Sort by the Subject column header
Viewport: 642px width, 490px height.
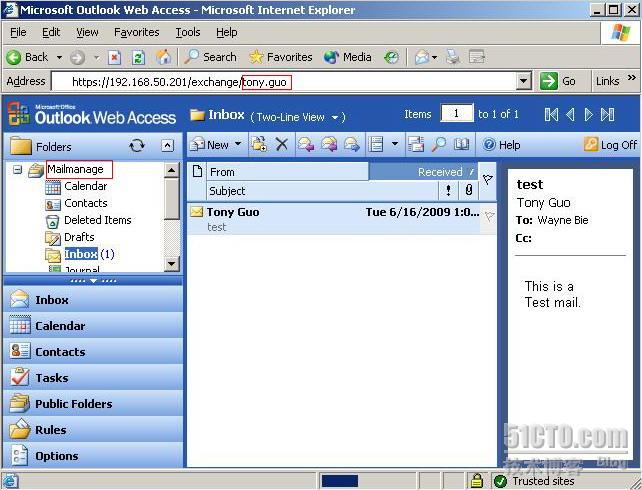[322, 191]
